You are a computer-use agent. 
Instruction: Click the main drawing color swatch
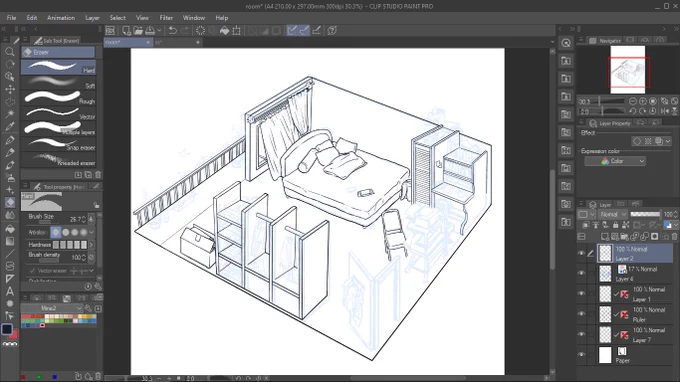[x=7, y=329]
